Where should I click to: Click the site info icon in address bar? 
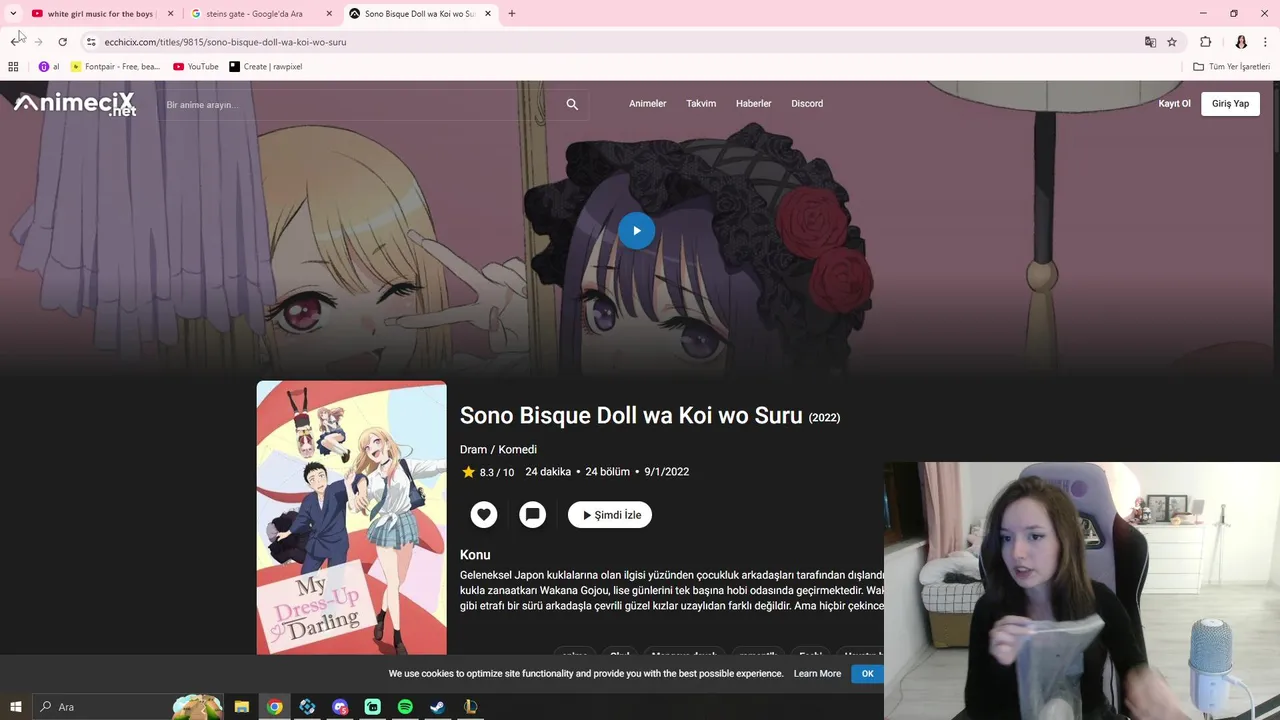(90, 42)
